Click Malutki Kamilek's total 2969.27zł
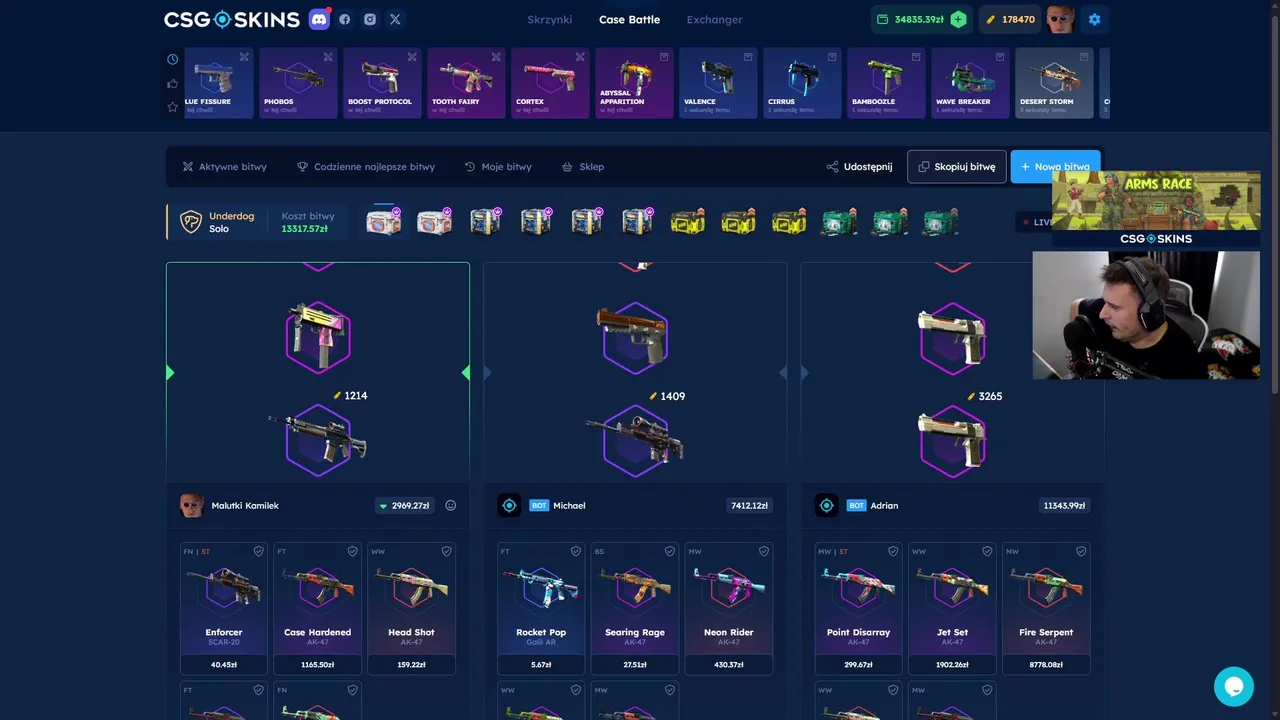This screenshot has width=1280, height=720. click(x=404, y=506)
